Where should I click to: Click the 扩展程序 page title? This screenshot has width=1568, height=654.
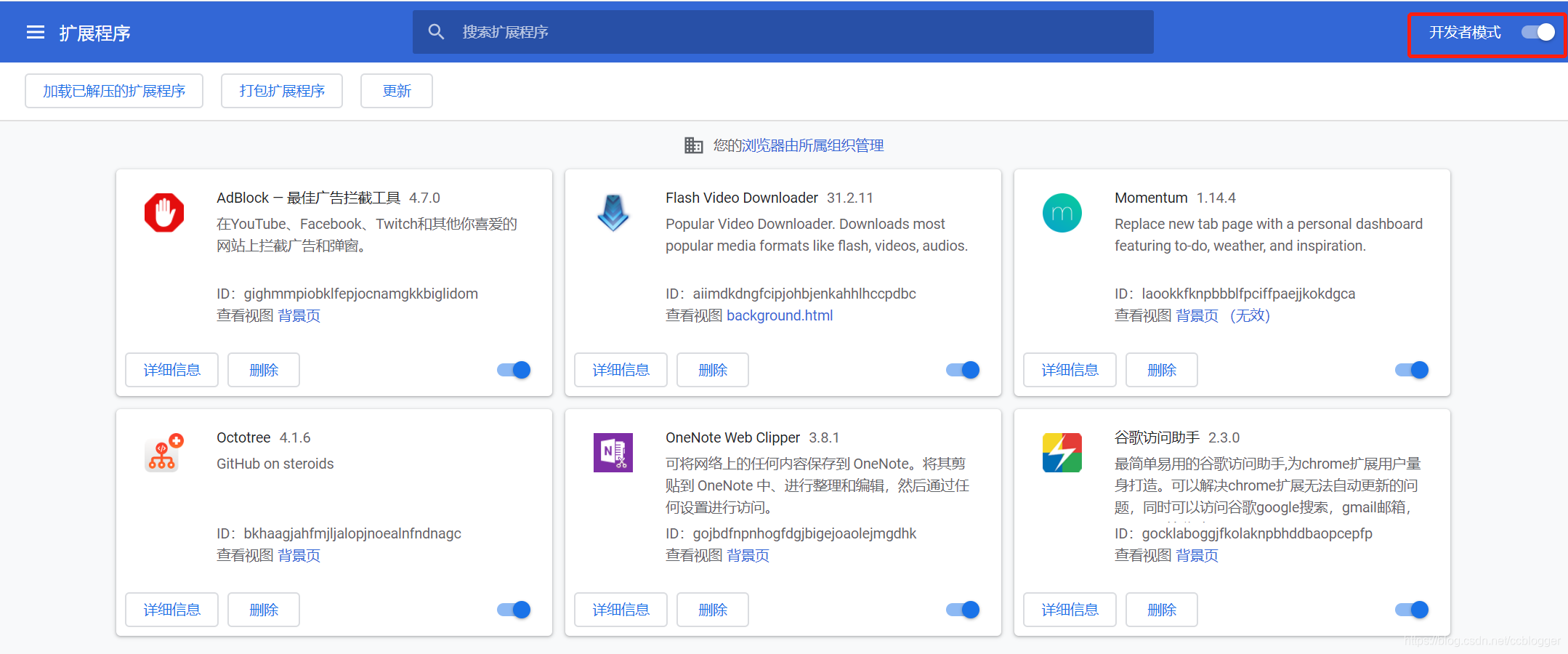click(x=95, y=33)
